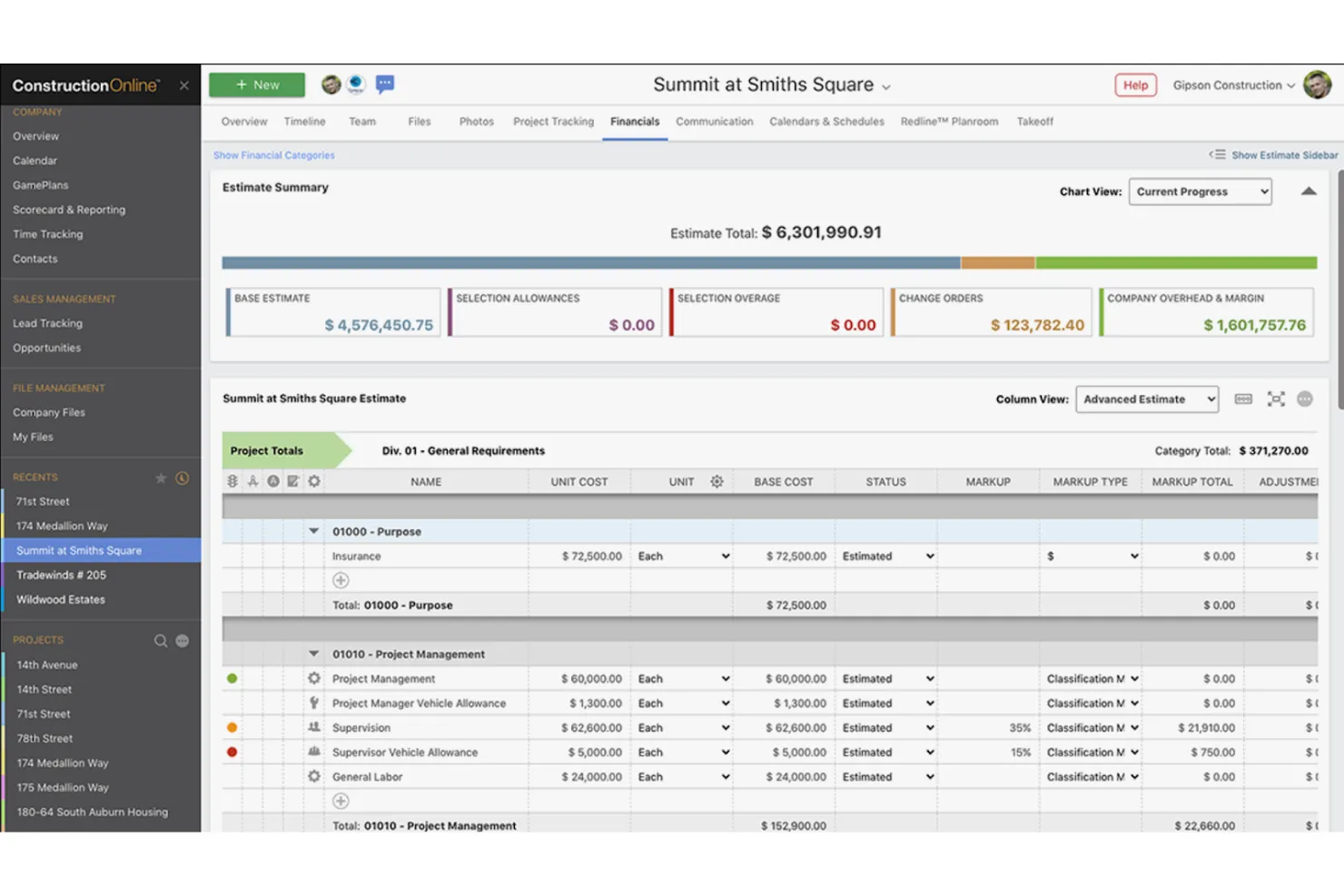
Task: Click the red status dot beside Supervisor Vehicle Allowance
Action: click(x=232, y=752)
